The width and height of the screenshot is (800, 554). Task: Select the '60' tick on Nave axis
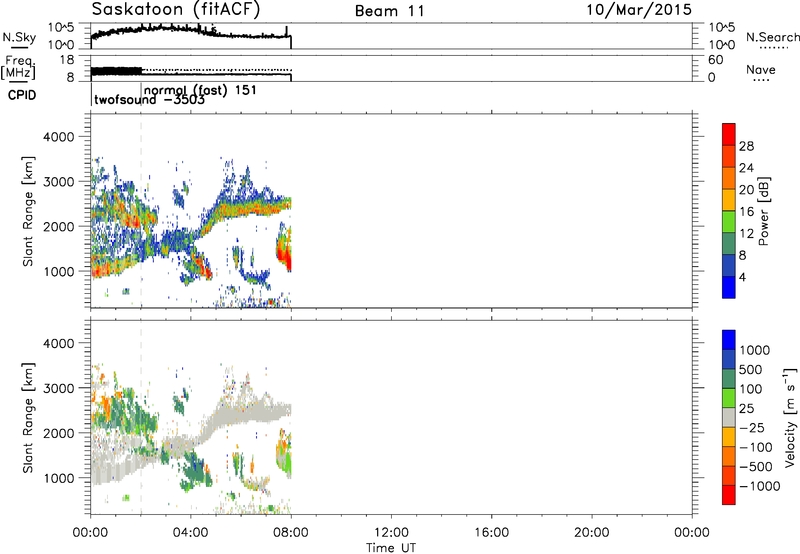[x=715, y=60]
